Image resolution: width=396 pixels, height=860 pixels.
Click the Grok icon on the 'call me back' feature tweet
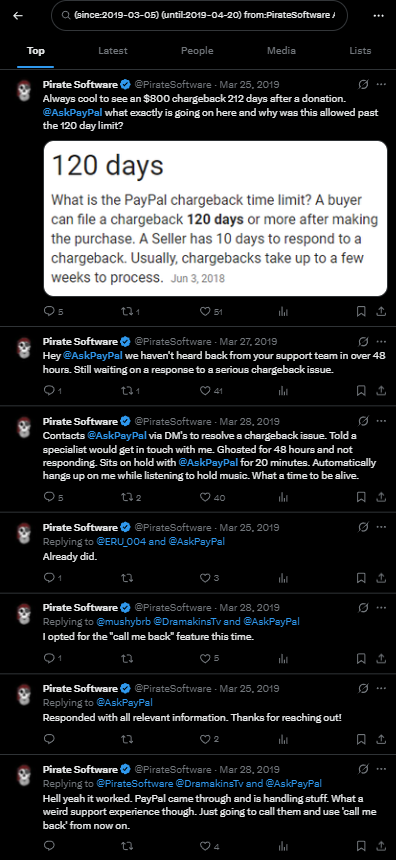(x=363, y=607)
